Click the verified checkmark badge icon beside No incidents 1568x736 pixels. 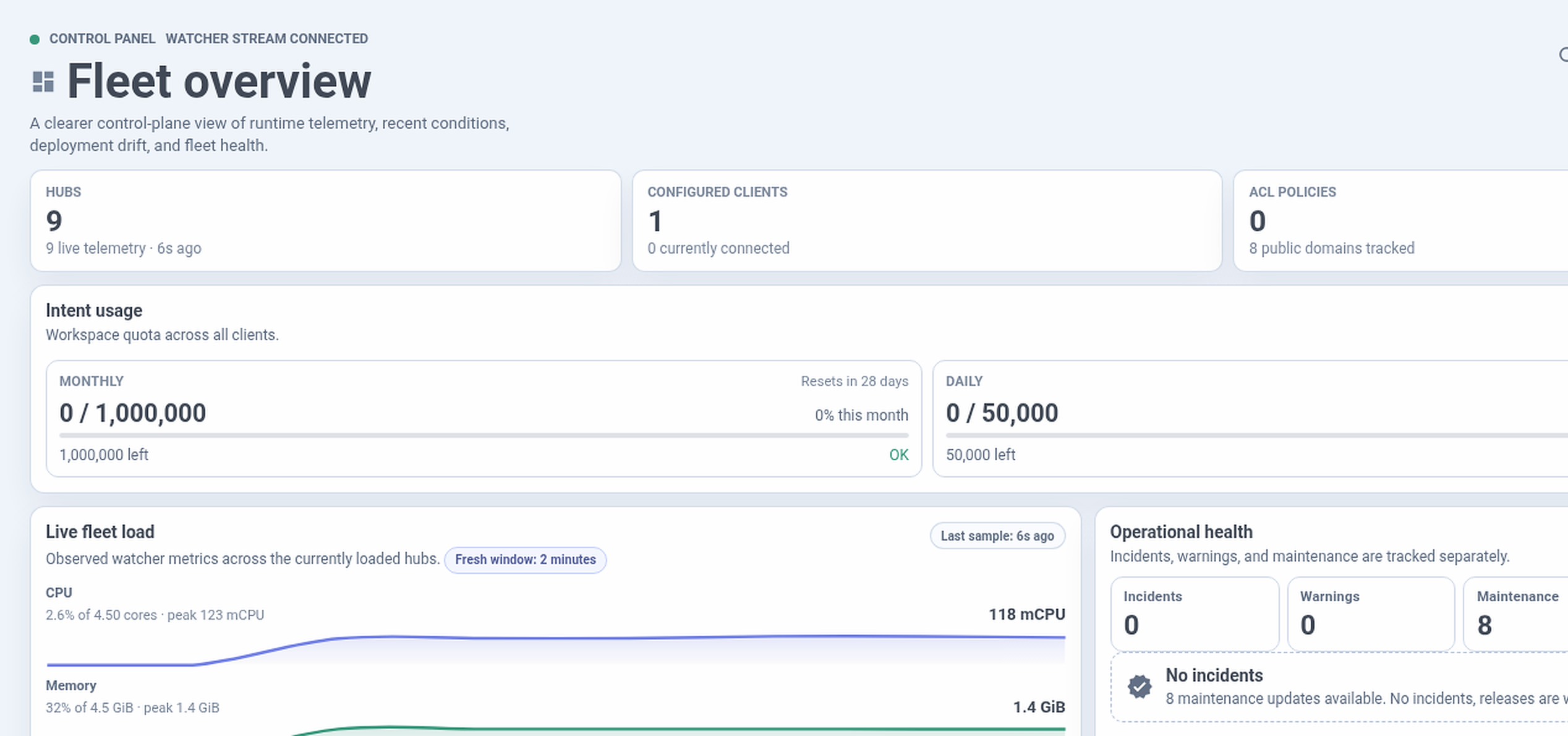click(x=1139, y=687)
